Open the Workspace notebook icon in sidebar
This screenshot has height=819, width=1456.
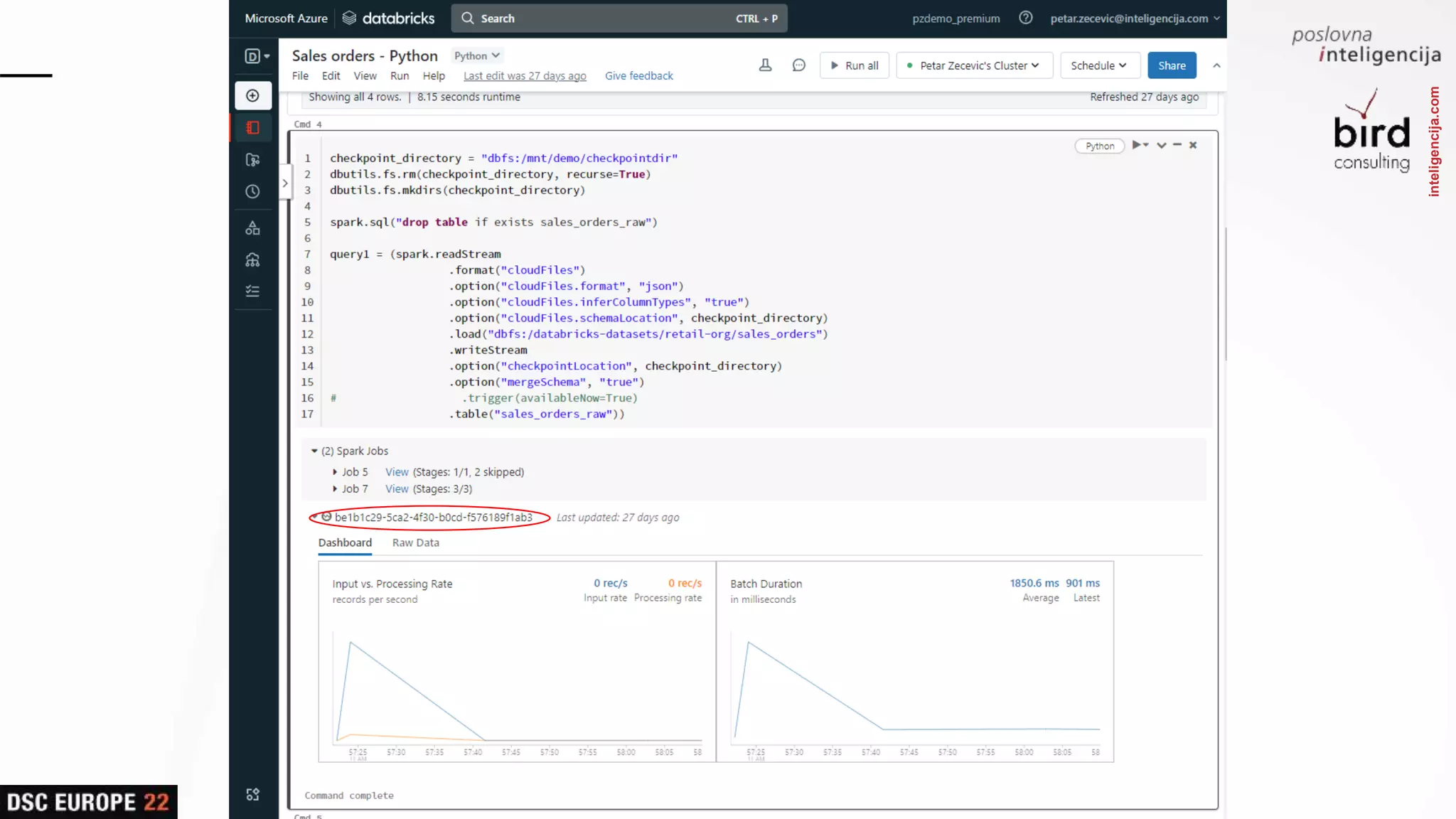pyautogui.click(x=252, y=128)
